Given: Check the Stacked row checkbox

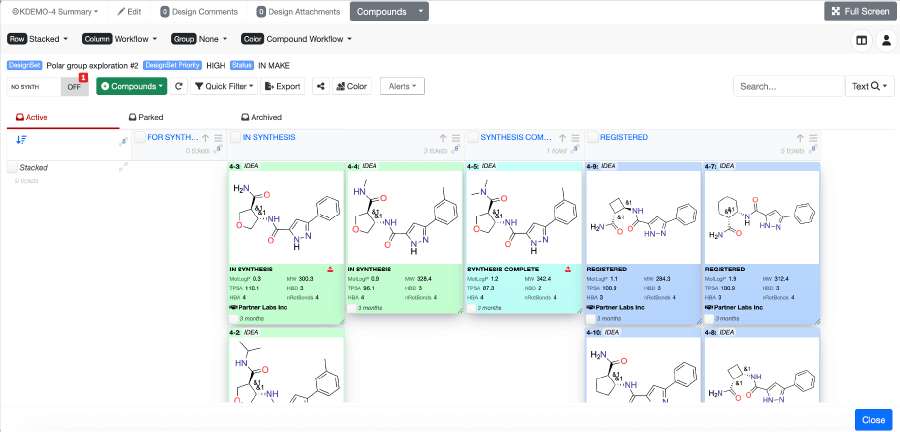Looking at the screenshot, I should (12, 168).
